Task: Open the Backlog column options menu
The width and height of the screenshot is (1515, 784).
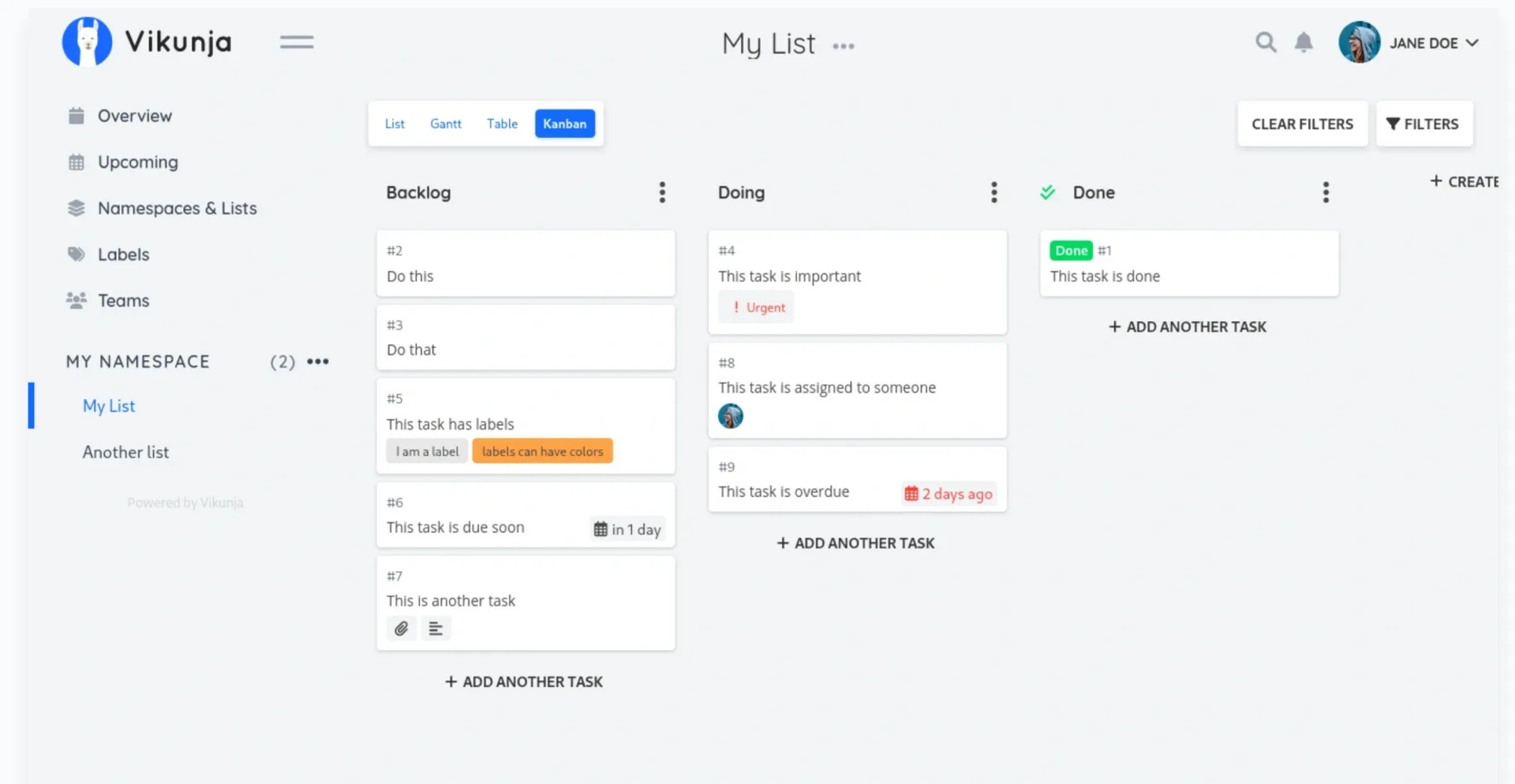Action: click(662, 192)
